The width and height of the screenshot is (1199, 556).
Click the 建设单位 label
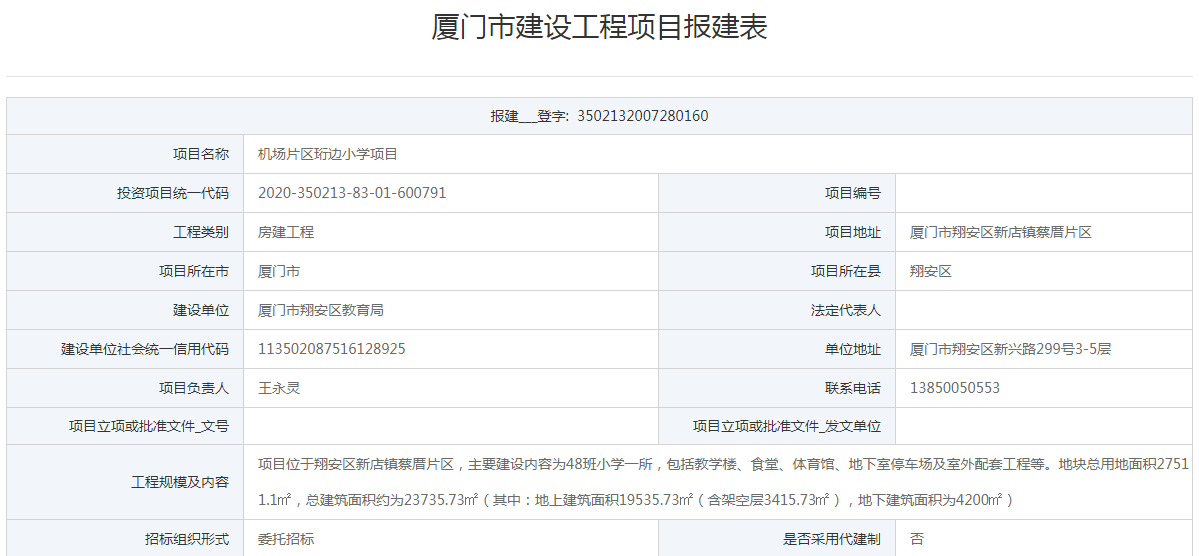point(201,311)
